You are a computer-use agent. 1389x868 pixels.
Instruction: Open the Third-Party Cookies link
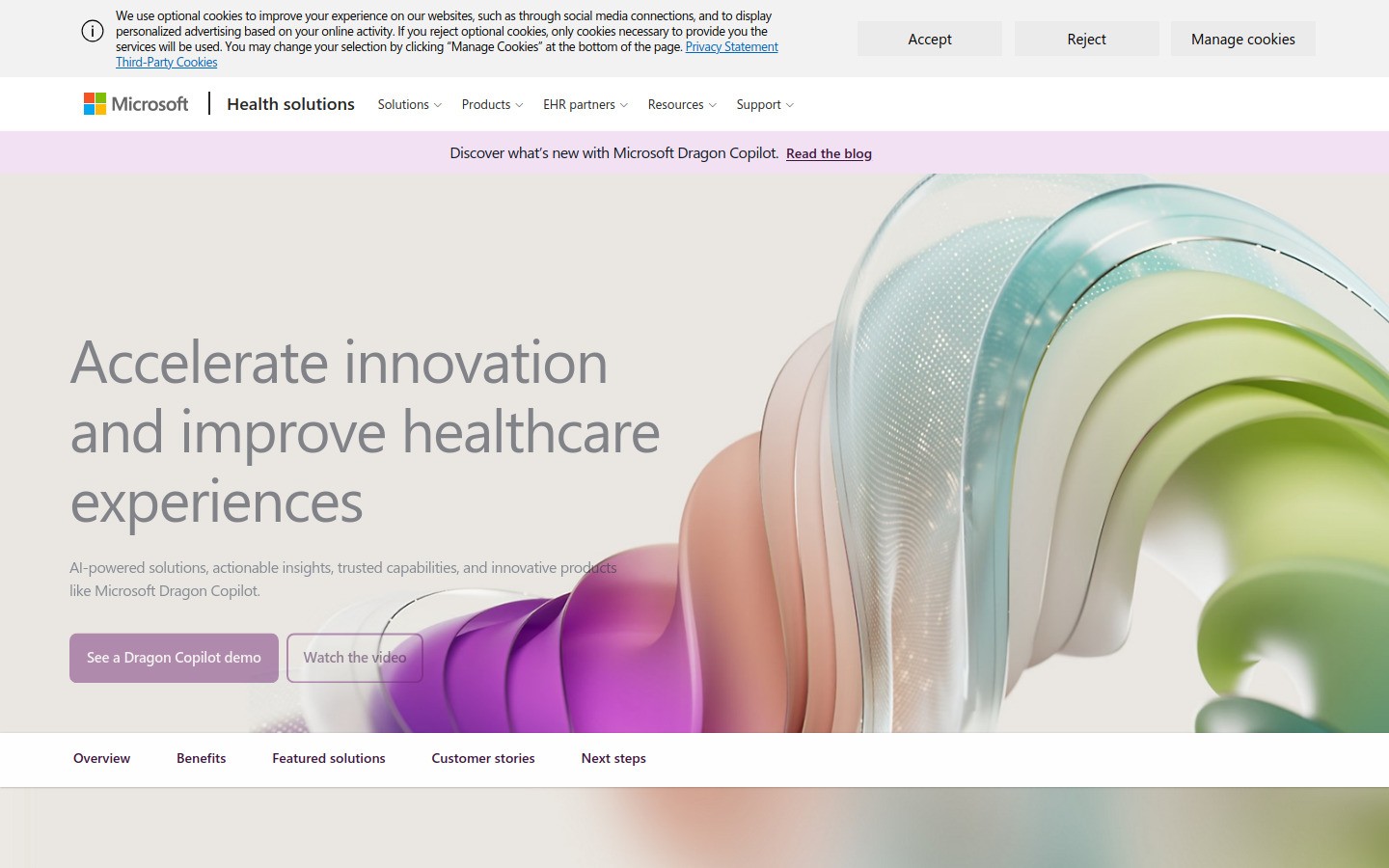pyautogui.click(x=166, y=62)
